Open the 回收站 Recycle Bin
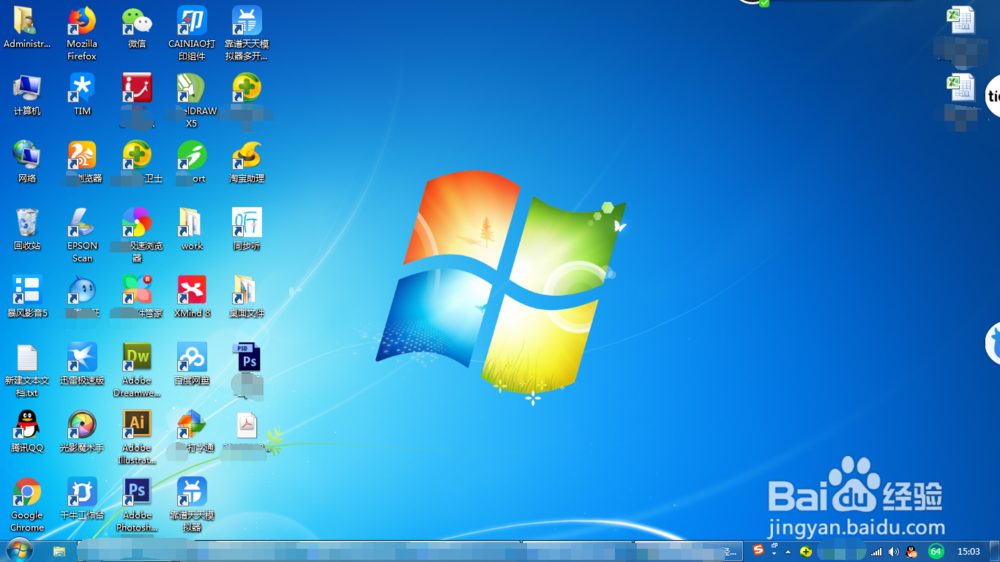This screenshot has width=1000, height=562. pos(27,229)
